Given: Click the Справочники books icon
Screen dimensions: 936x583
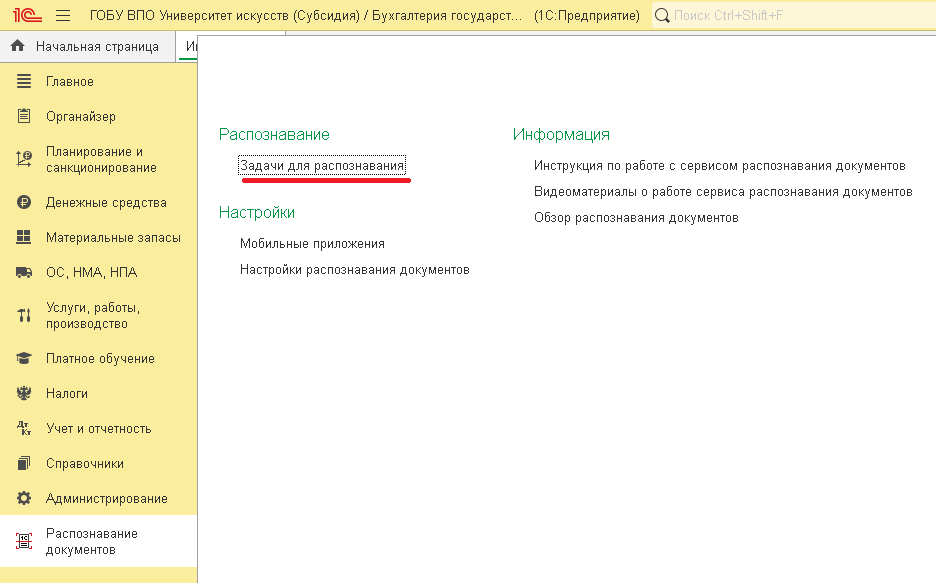Looking at the screenshot, I should pos(24,464).
